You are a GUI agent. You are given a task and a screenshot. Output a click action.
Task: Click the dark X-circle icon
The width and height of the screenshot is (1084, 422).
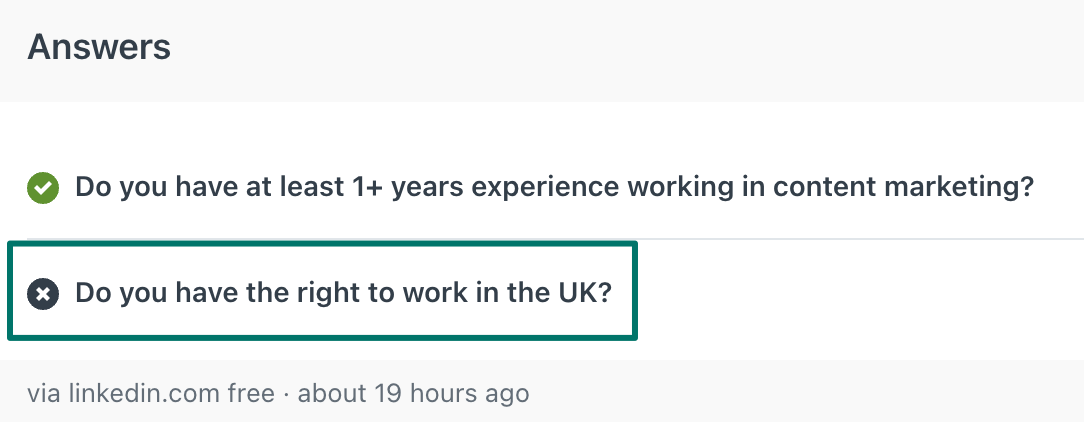point(43,294)
